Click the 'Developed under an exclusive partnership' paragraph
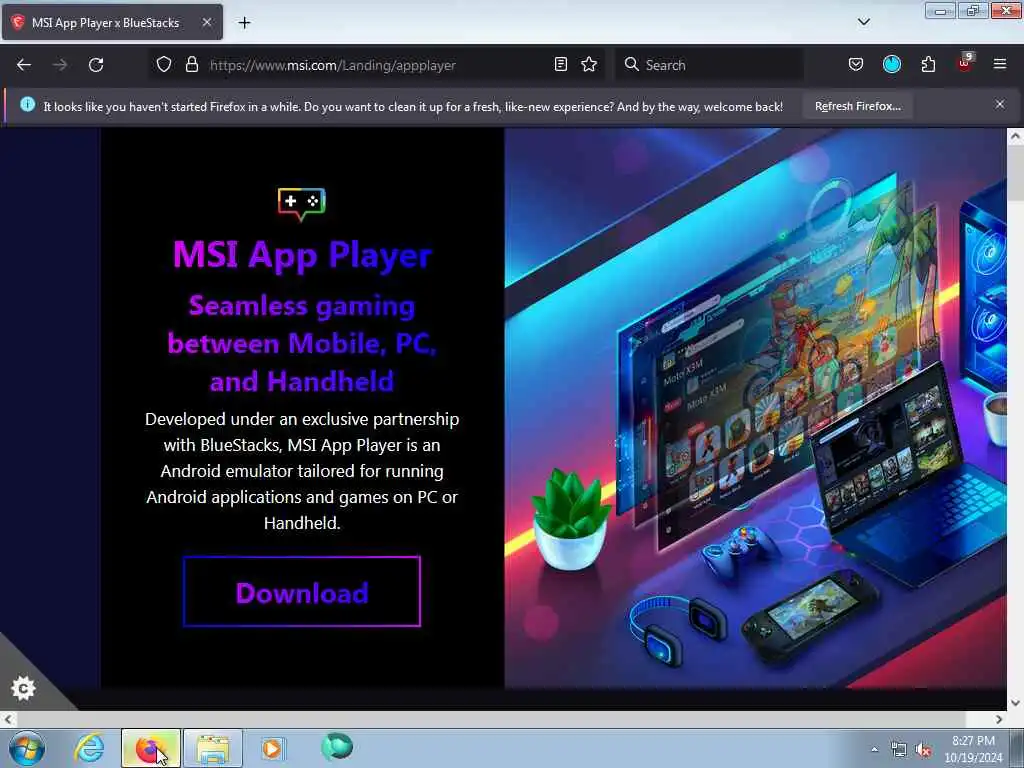1024x768 pixels. pos(302,471)
